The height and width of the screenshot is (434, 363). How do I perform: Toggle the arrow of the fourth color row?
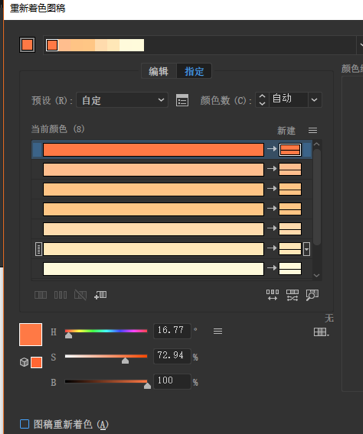[x=272, y=208]
